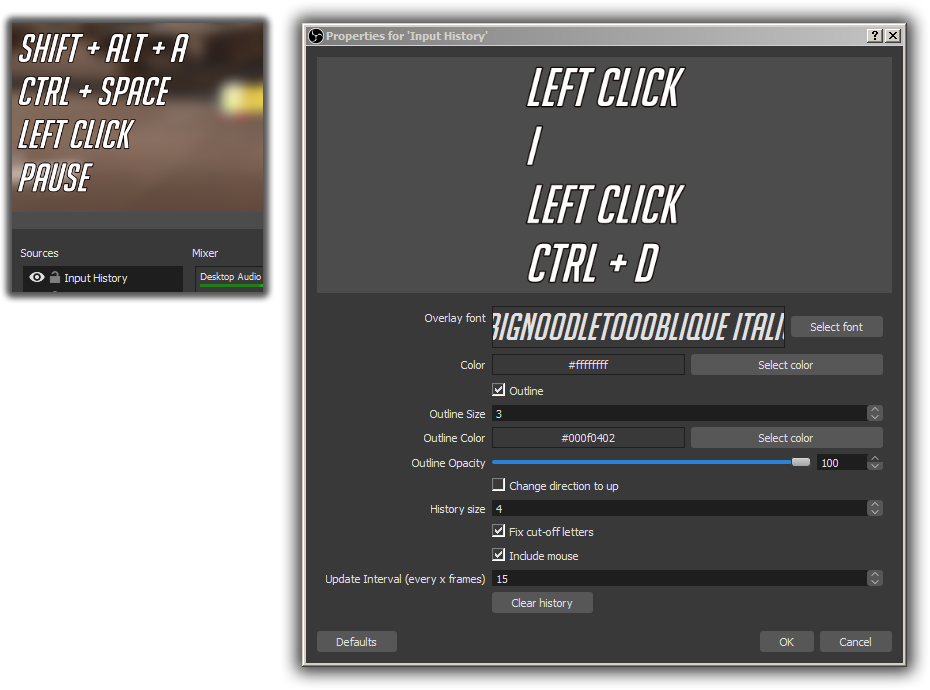This screenshot has width=930, height=690.
Task: Confirm changes with OK
Action: [x=786, y=641]
